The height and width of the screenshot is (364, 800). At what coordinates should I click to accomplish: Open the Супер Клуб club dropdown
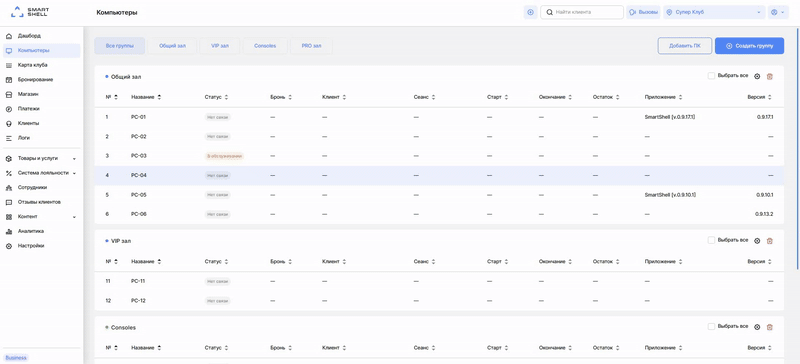[x=714, y=12]
